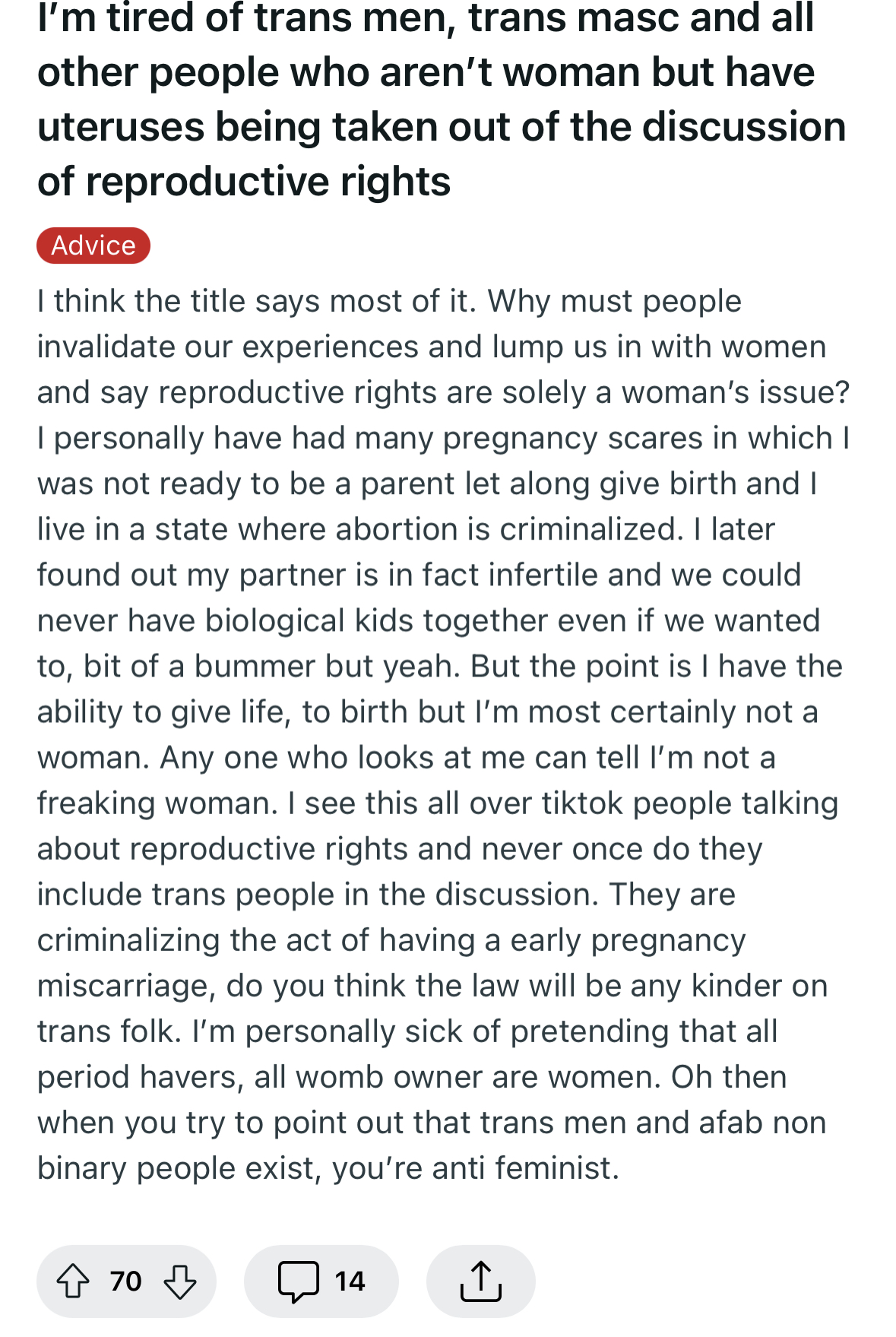The height and width of the screenshot is (1337, 896).
Task: Click the title's first line 'I'm tired of trans men'
Action: tap(245, 17)
